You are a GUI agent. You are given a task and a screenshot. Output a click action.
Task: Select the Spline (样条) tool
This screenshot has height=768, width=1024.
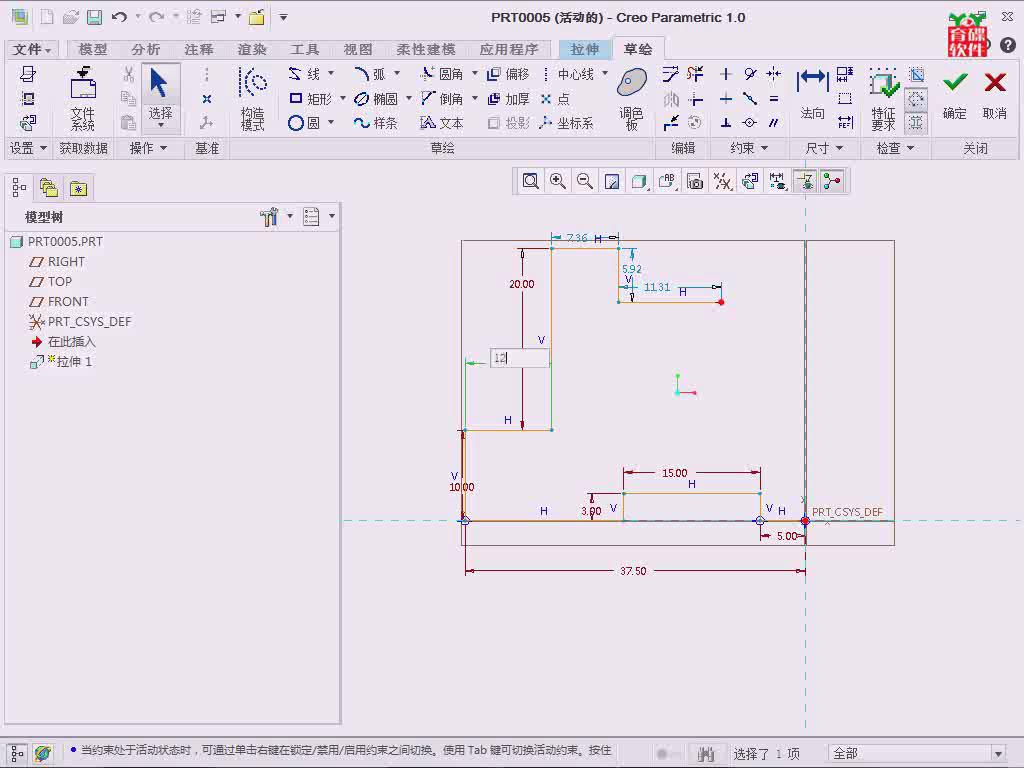click(x=376, y=123)
